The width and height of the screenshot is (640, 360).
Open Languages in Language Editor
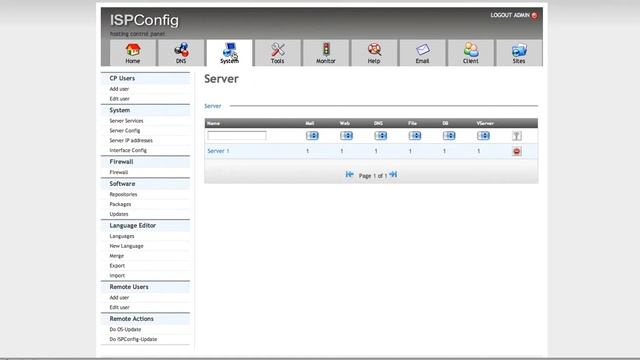pyautogui.click(x=122, y=236)
